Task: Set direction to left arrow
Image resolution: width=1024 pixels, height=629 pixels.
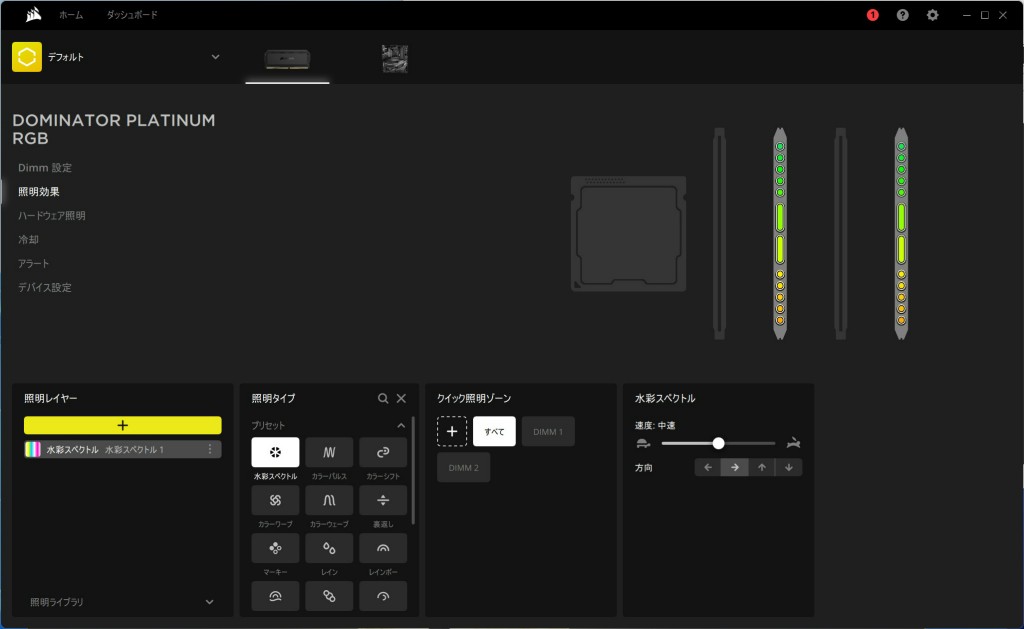Action: pyautogui.click(x=708, y=467)
